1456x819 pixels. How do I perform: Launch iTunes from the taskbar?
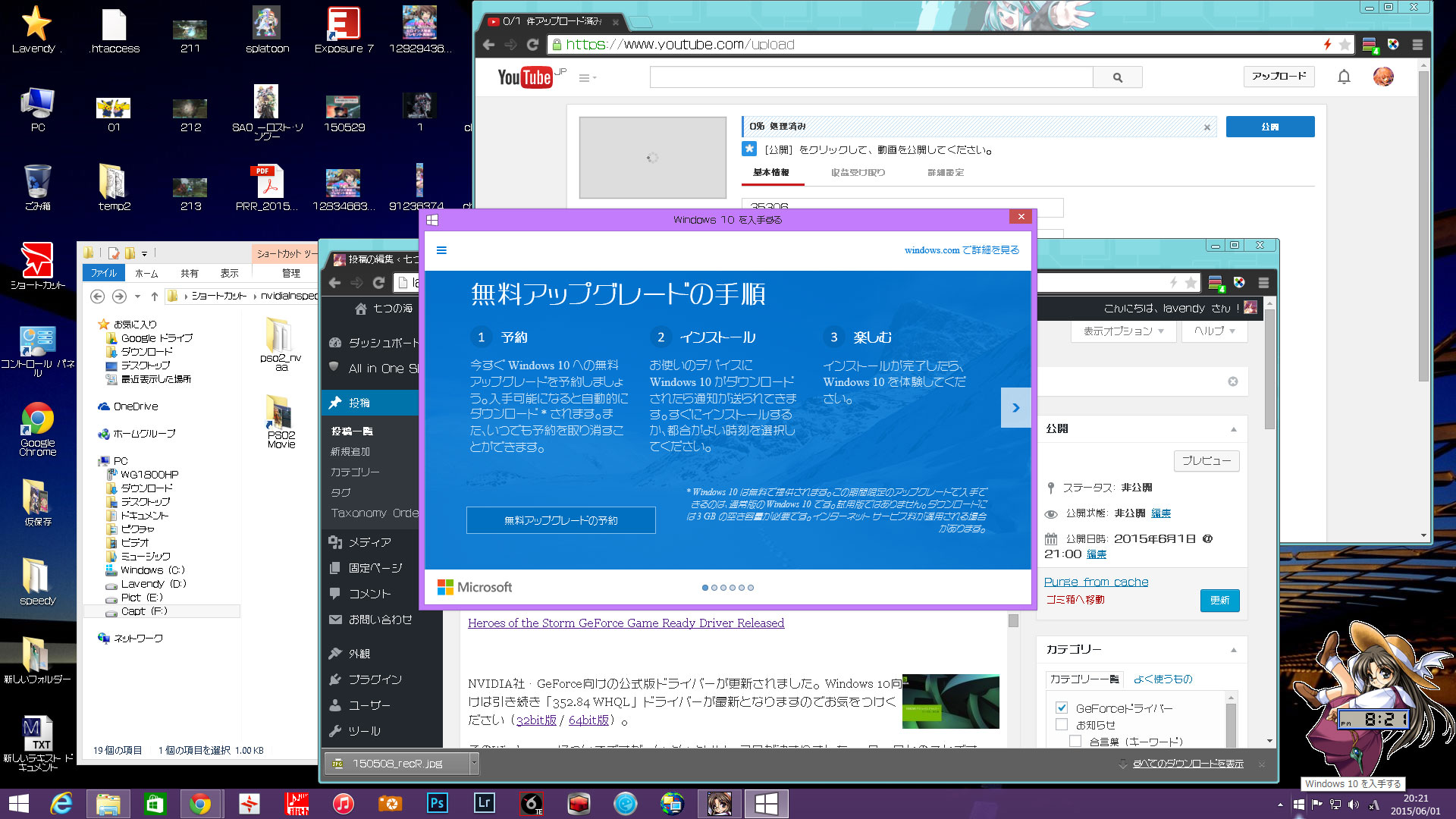pyautogui.click(x=344, y=803)
